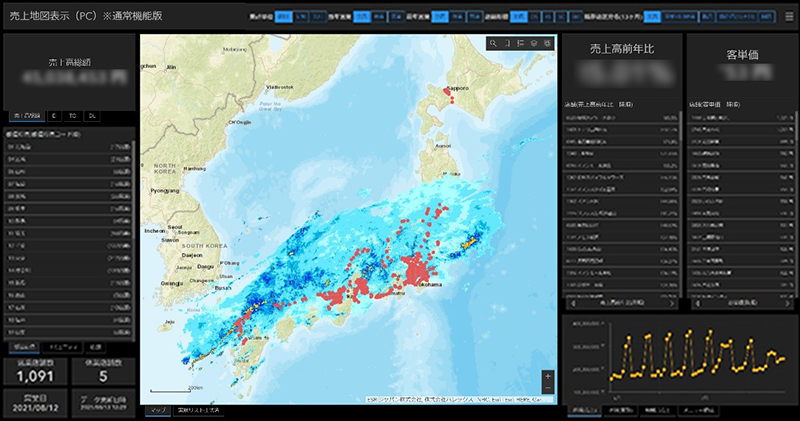800x421 pixels.
Task: Switch to the second tab below the map
Action: point(197,411)
